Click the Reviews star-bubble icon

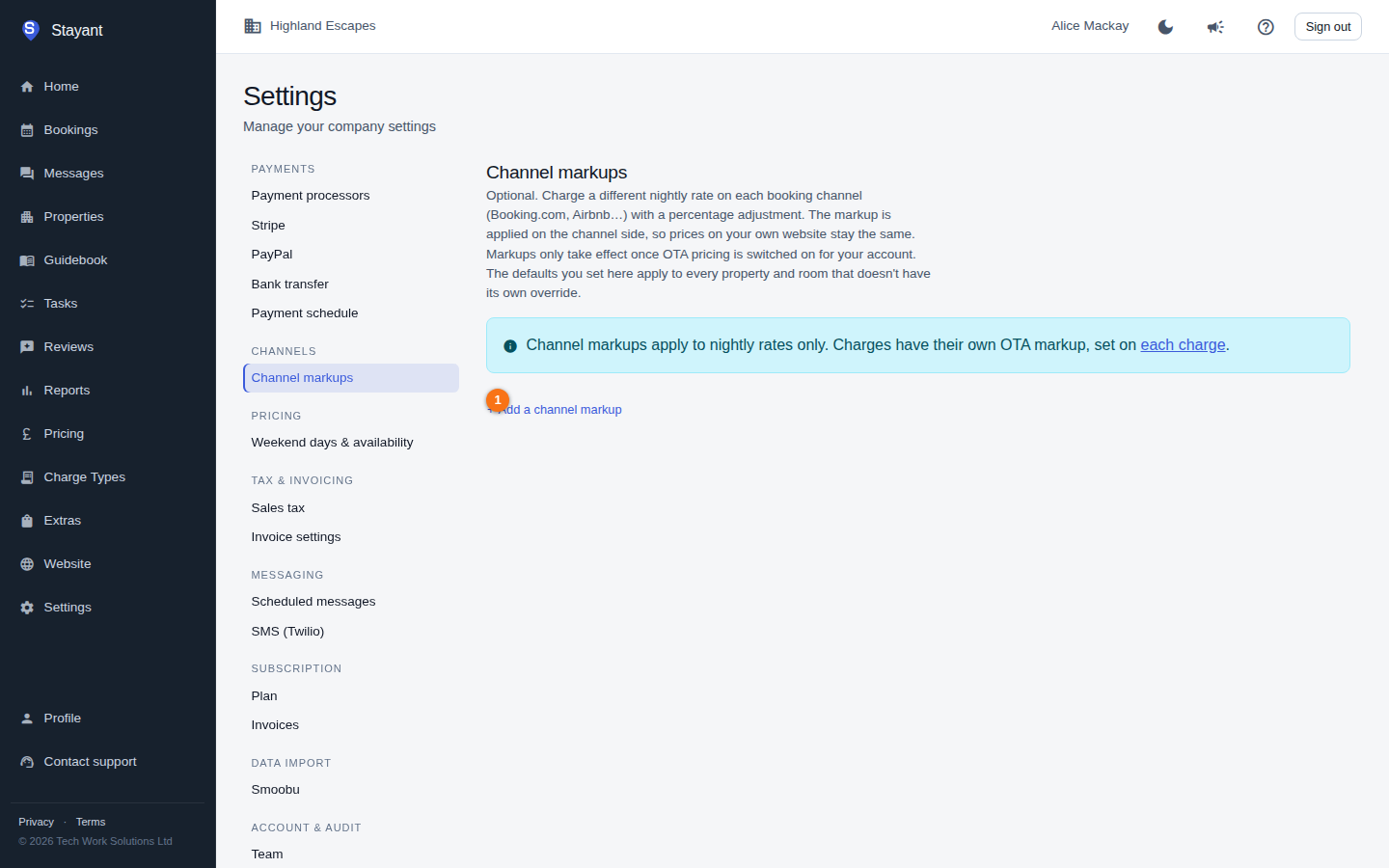coord(27,347)
